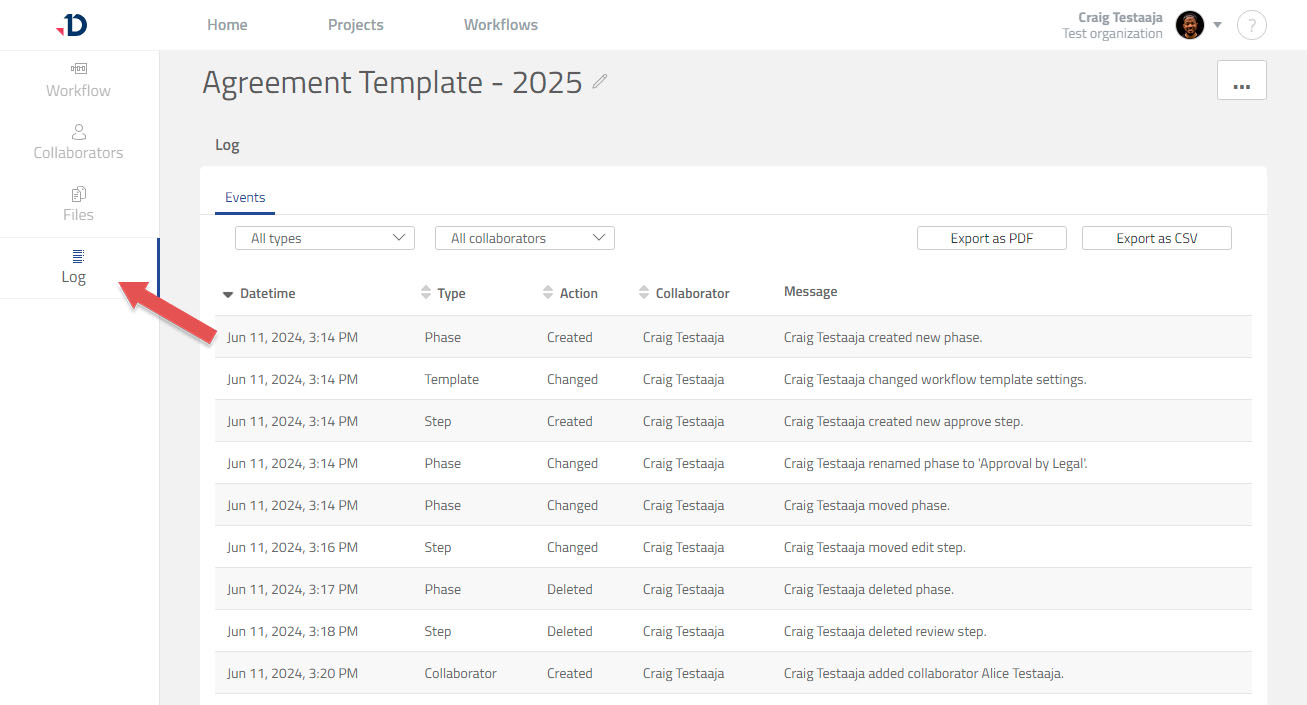Toggle sort order on the Type column
1307x705 pixels.
pyautogui.click(x=426, y=292)
